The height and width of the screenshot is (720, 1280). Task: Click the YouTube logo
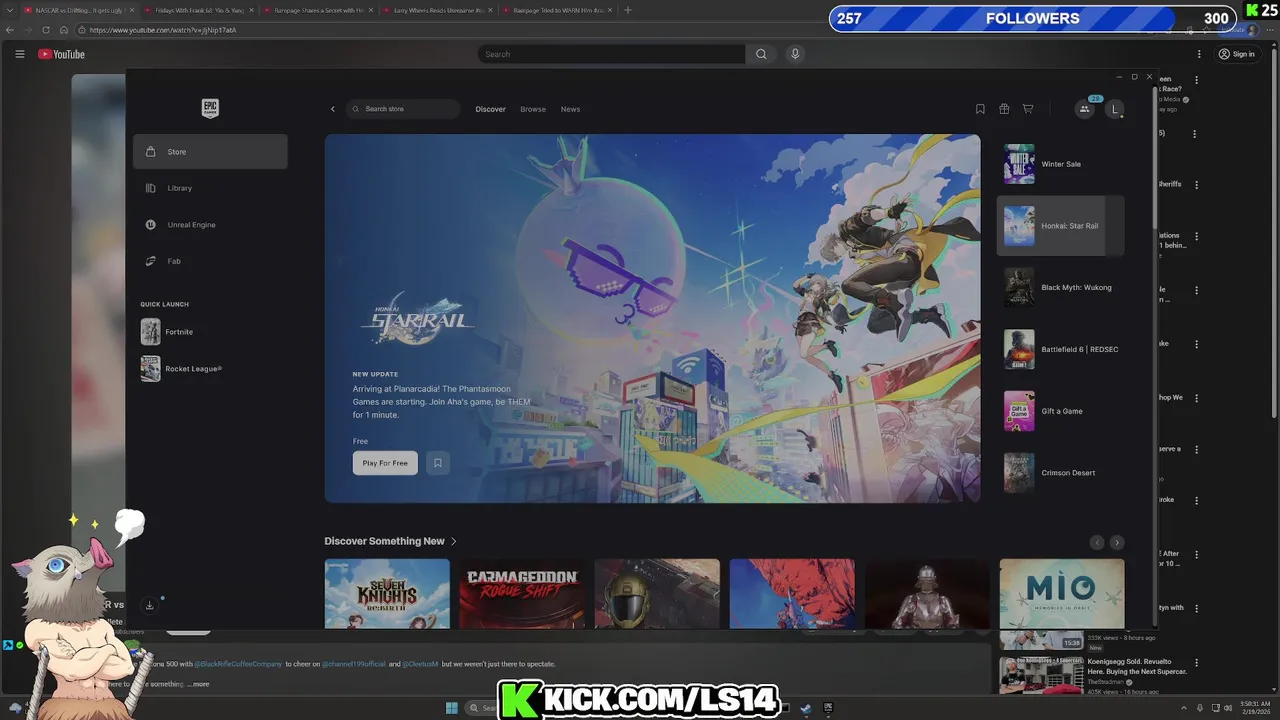pos(62,54)
